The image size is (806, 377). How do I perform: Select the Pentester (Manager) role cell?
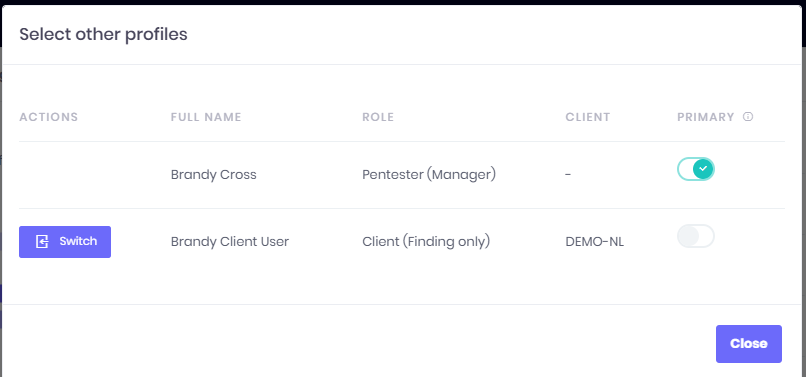click(x=429, y=175)
